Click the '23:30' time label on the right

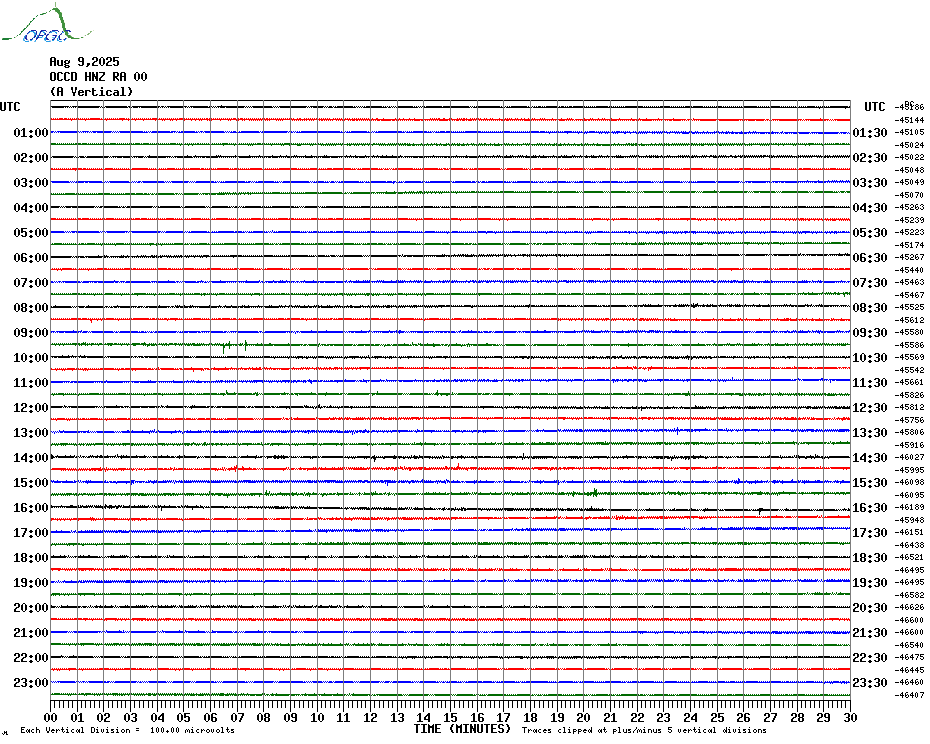click(870, 682)
